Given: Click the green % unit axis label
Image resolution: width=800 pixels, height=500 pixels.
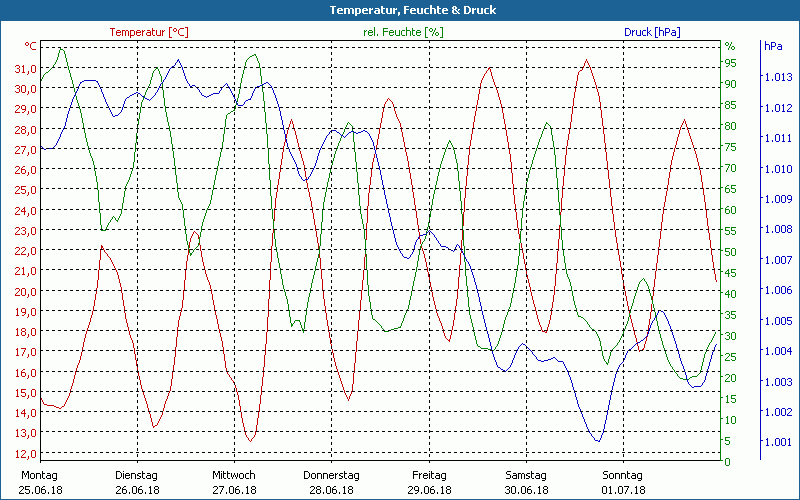Looking at the screenshot, I should (729, 46).
